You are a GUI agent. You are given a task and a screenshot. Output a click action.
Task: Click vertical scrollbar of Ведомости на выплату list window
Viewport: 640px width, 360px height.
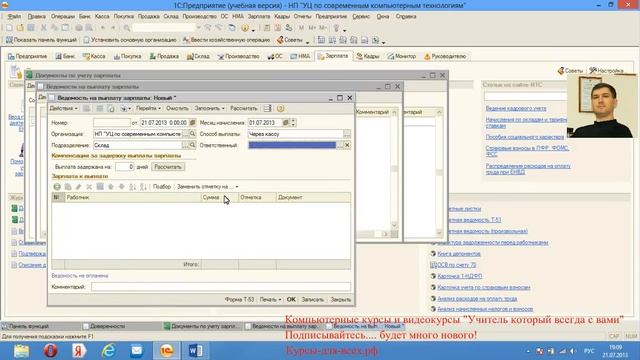(394, 168)
